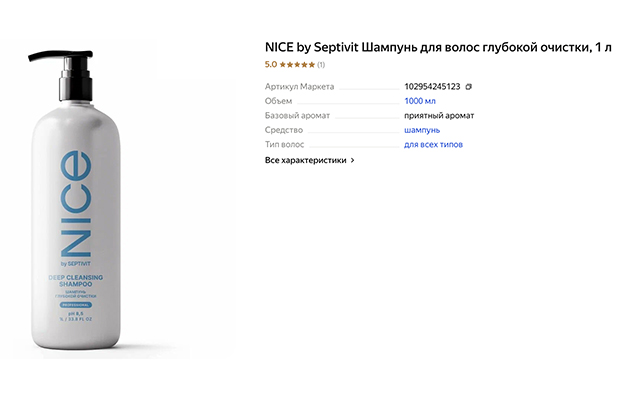Image resolution: width=630 pixels, height=400 pixels.
Task: Click the blue NICE logo on the bottle
Action: click(76, 204)
